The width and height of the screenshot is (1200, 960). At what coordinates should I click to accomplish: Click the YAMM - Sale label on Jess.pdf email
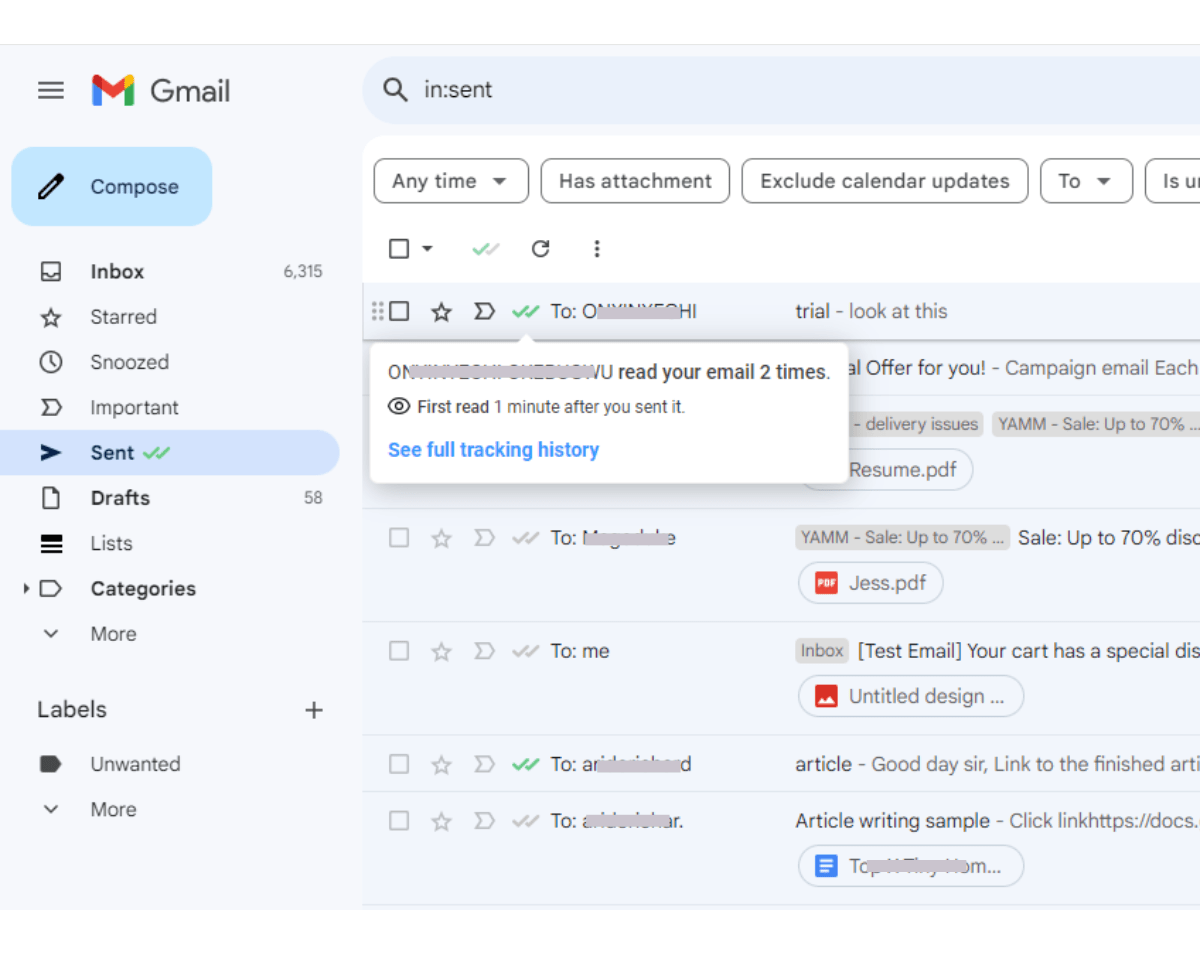902,538
